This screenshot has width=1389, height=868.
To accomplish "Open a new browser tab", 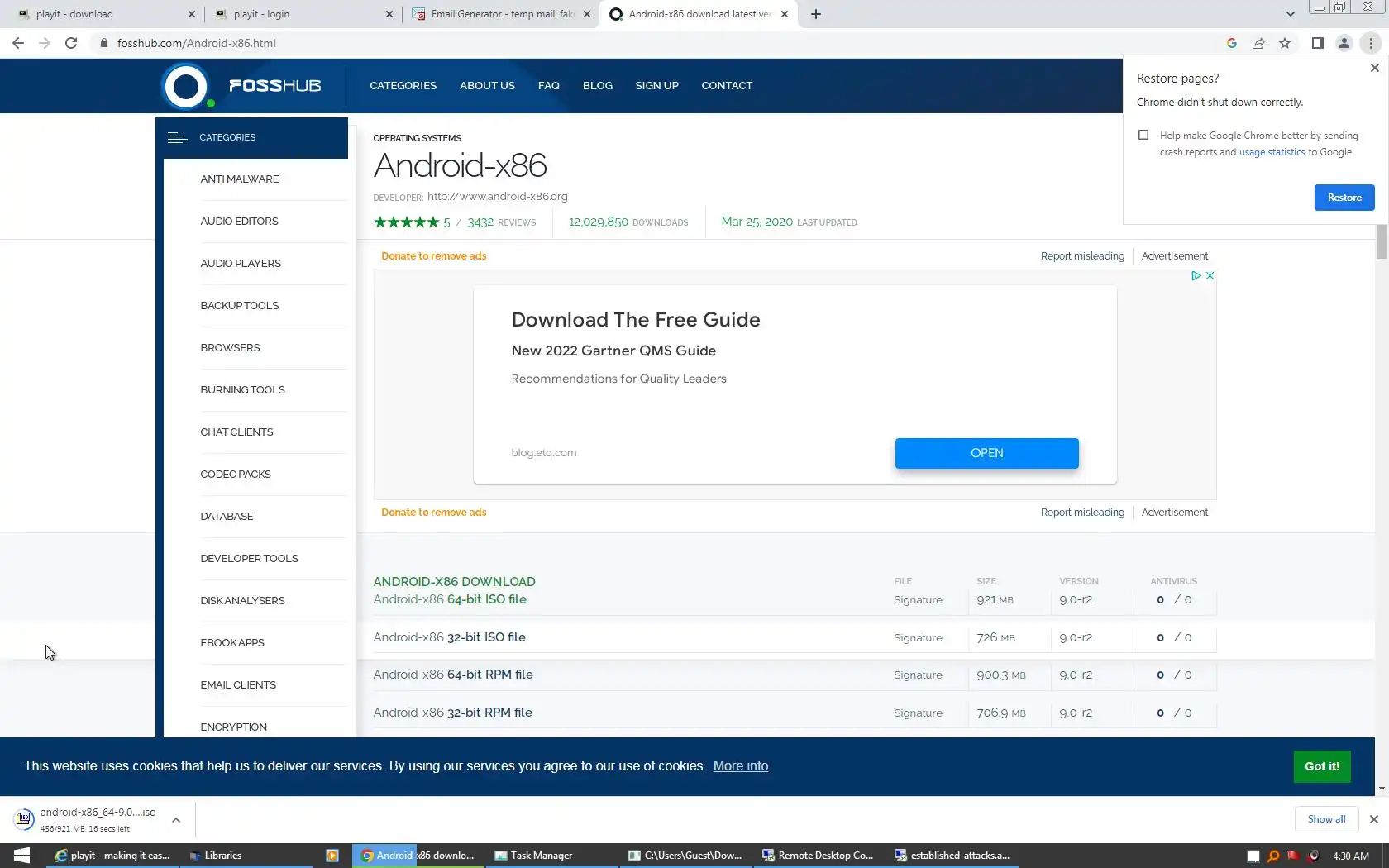I will click(x=816, y=14).
